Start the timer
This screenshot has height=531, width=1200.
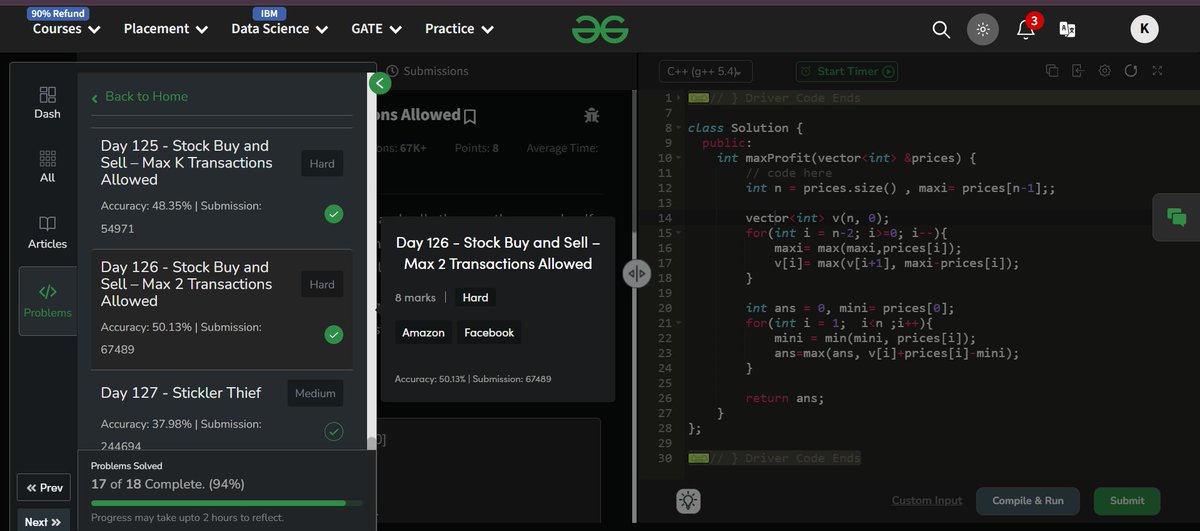point(846,71)
